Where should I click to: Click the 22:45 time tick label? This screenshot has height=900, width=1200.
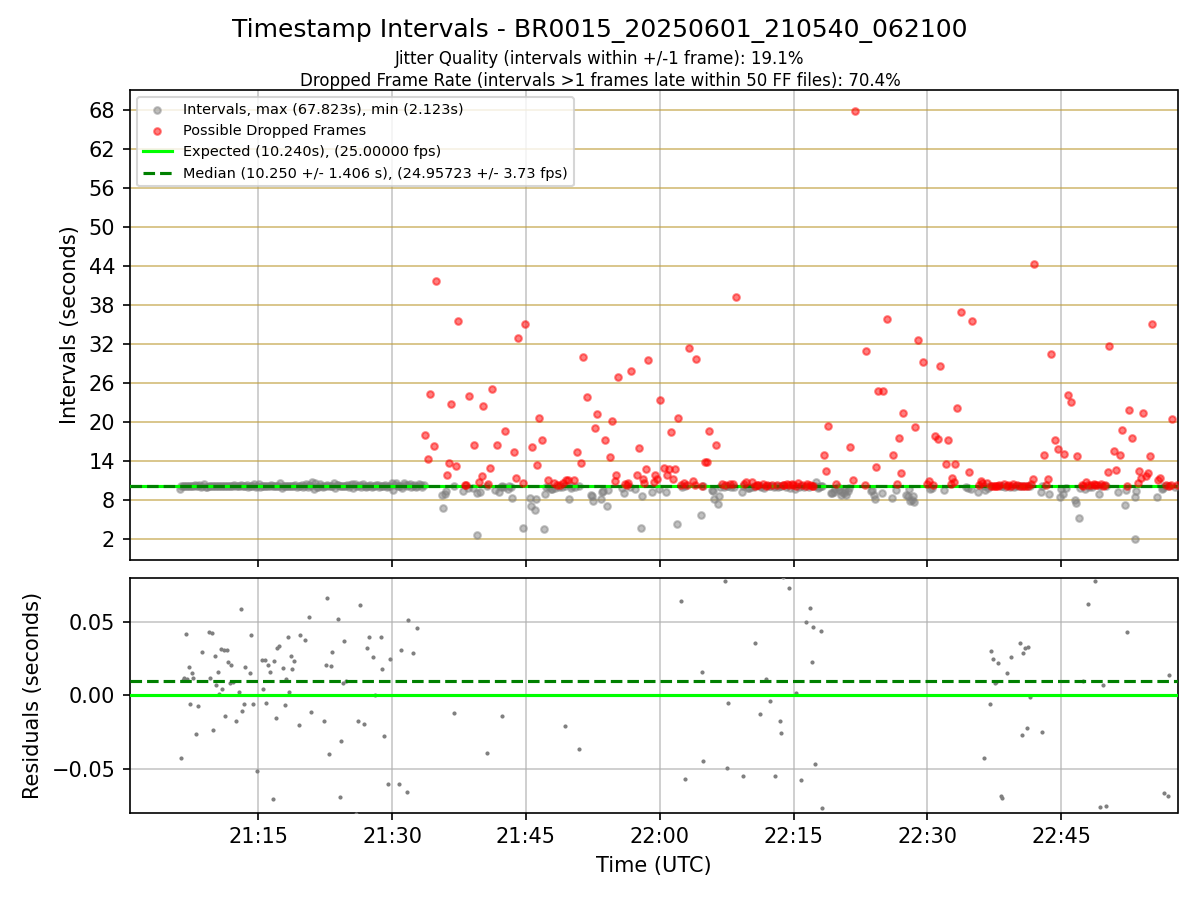(1062, 834)
